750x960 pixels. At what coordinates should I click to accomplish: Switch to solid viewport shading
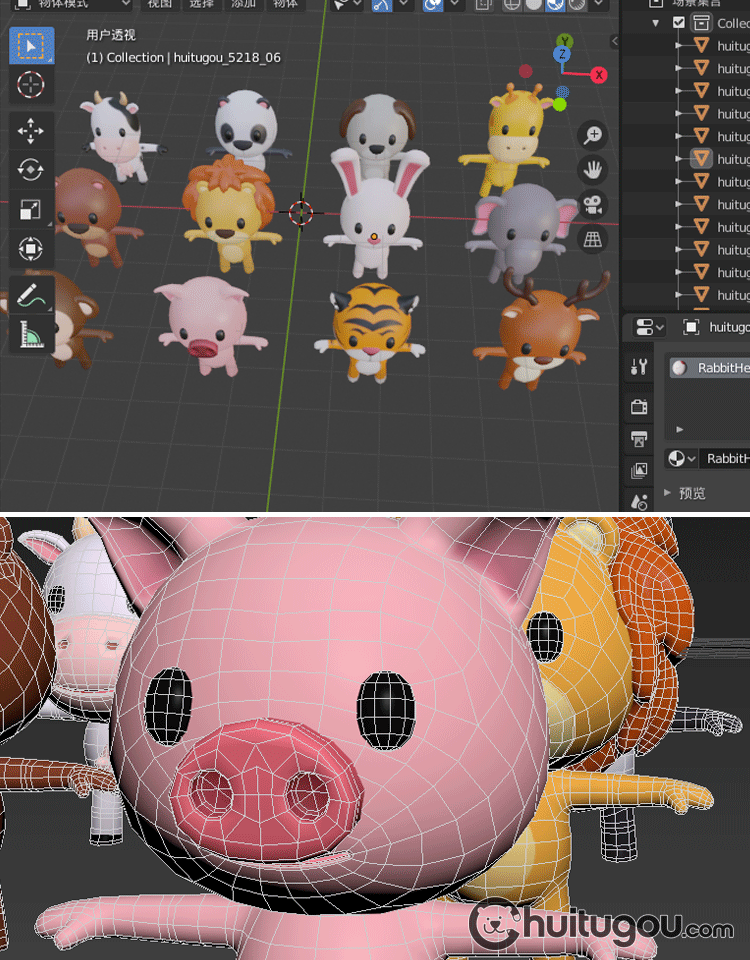coord(534,5)
